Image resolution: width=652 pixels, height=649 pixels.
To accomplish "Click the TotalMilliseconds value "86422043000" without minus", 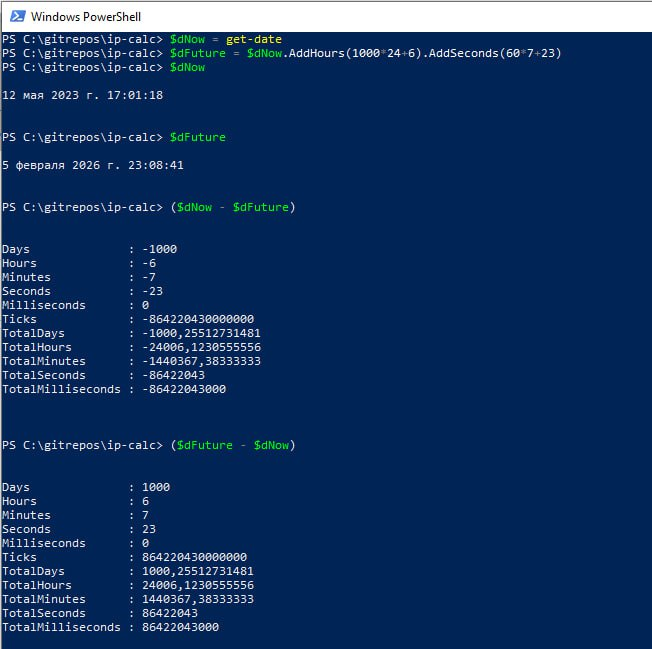I will [x=180, y=627].
